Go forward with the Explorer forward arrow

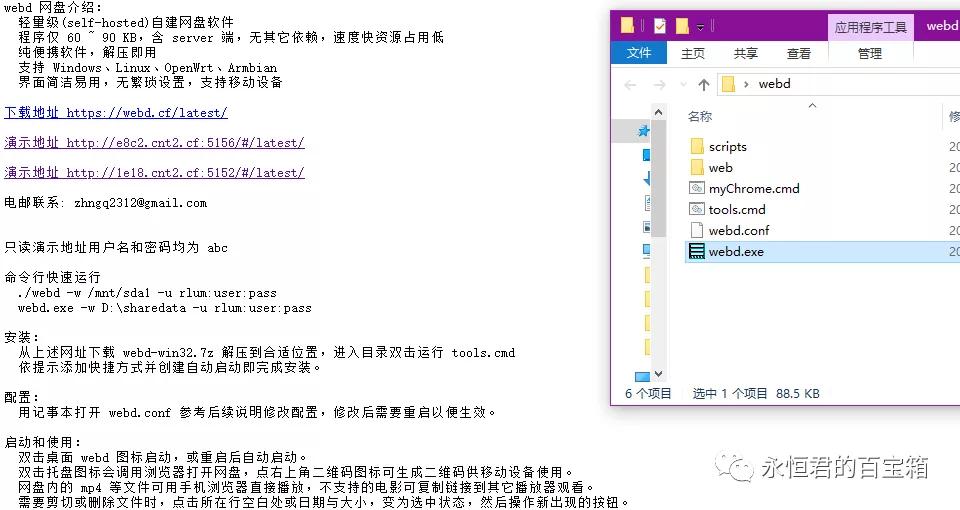(x=659, y=84)
